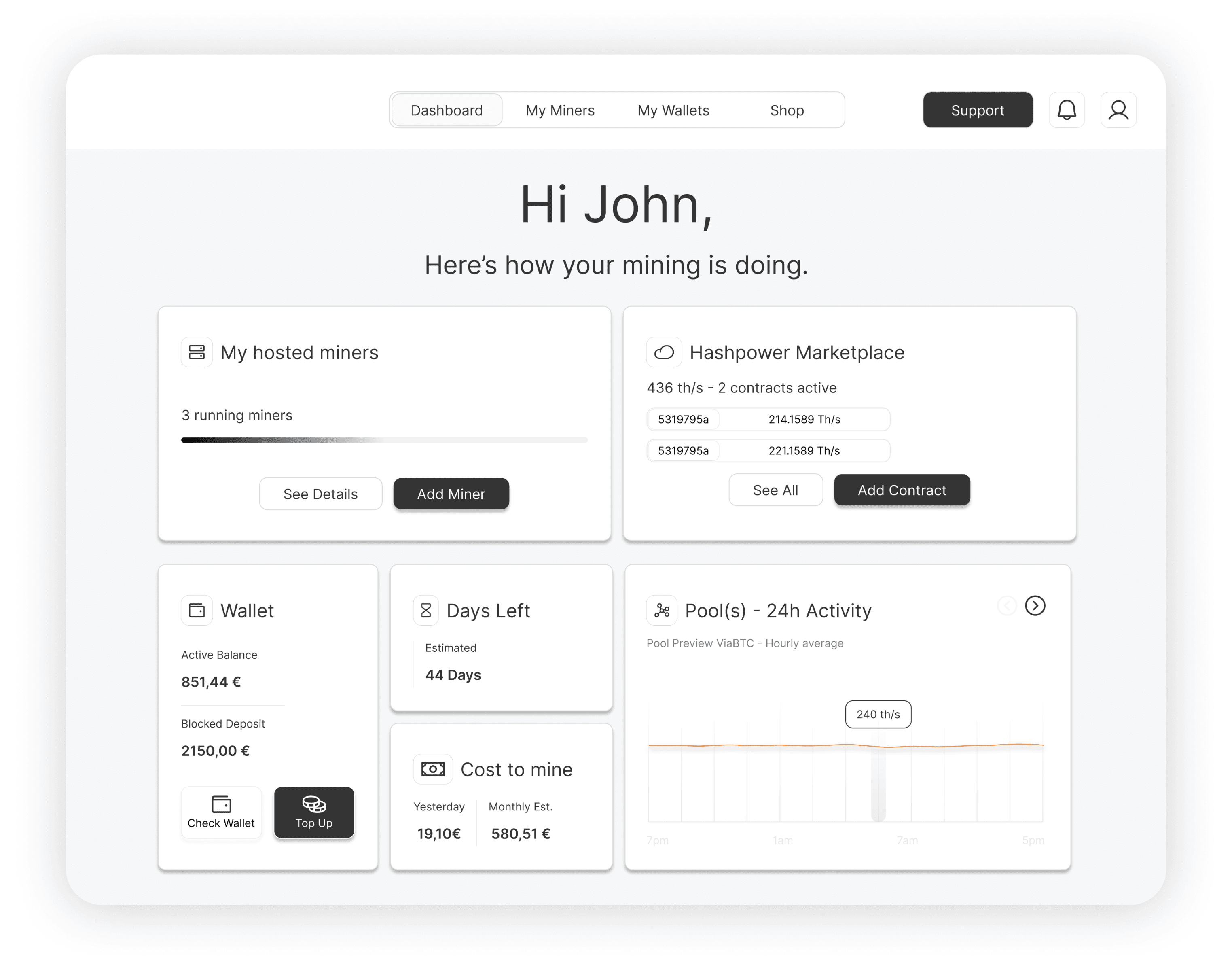Show next pool with right chevron
Screen dimensions: 1232x963
[1035, 606]
